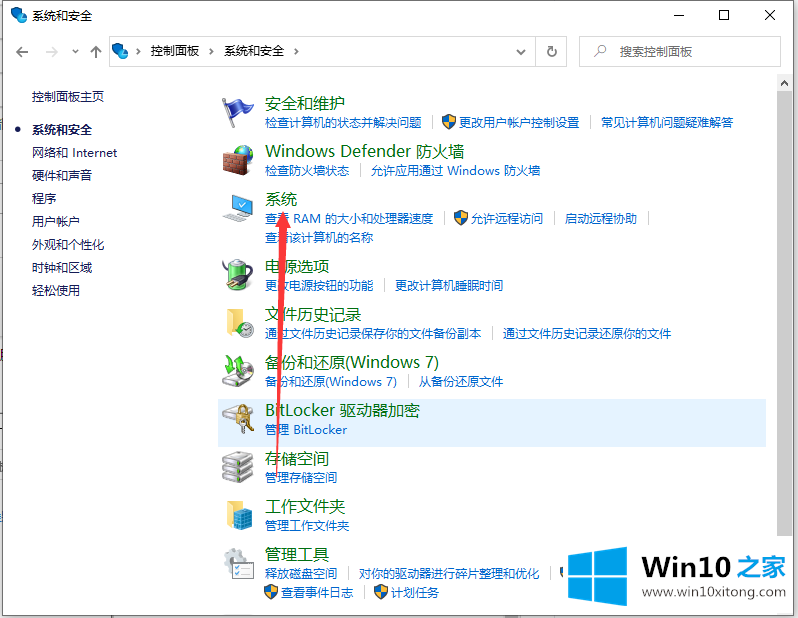Select 控制面板 in the address breadcrumb

[175, 51]
